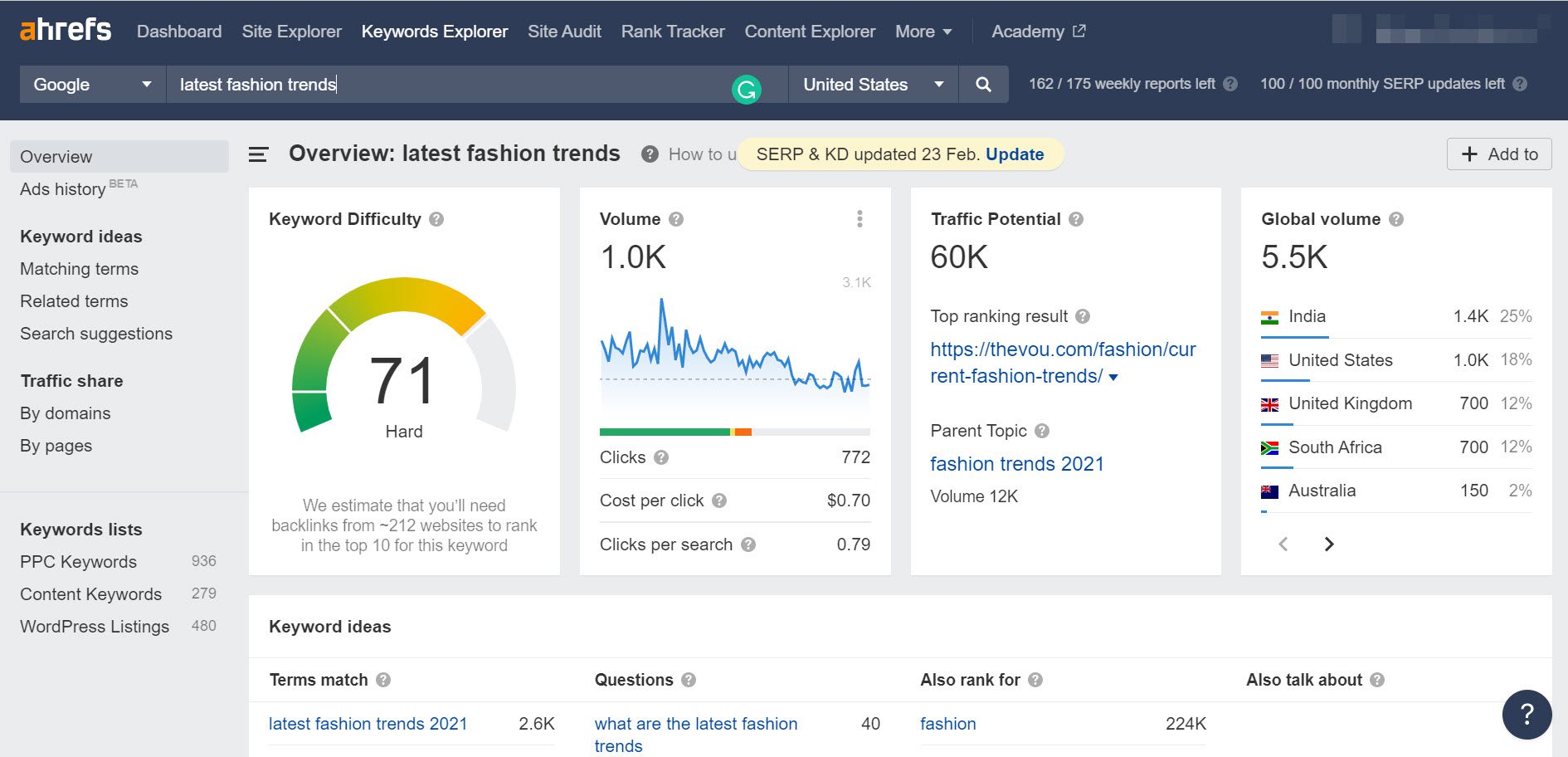
Task: Click the Keyword Difficulty gauge
Action: (x=404, y=357)
